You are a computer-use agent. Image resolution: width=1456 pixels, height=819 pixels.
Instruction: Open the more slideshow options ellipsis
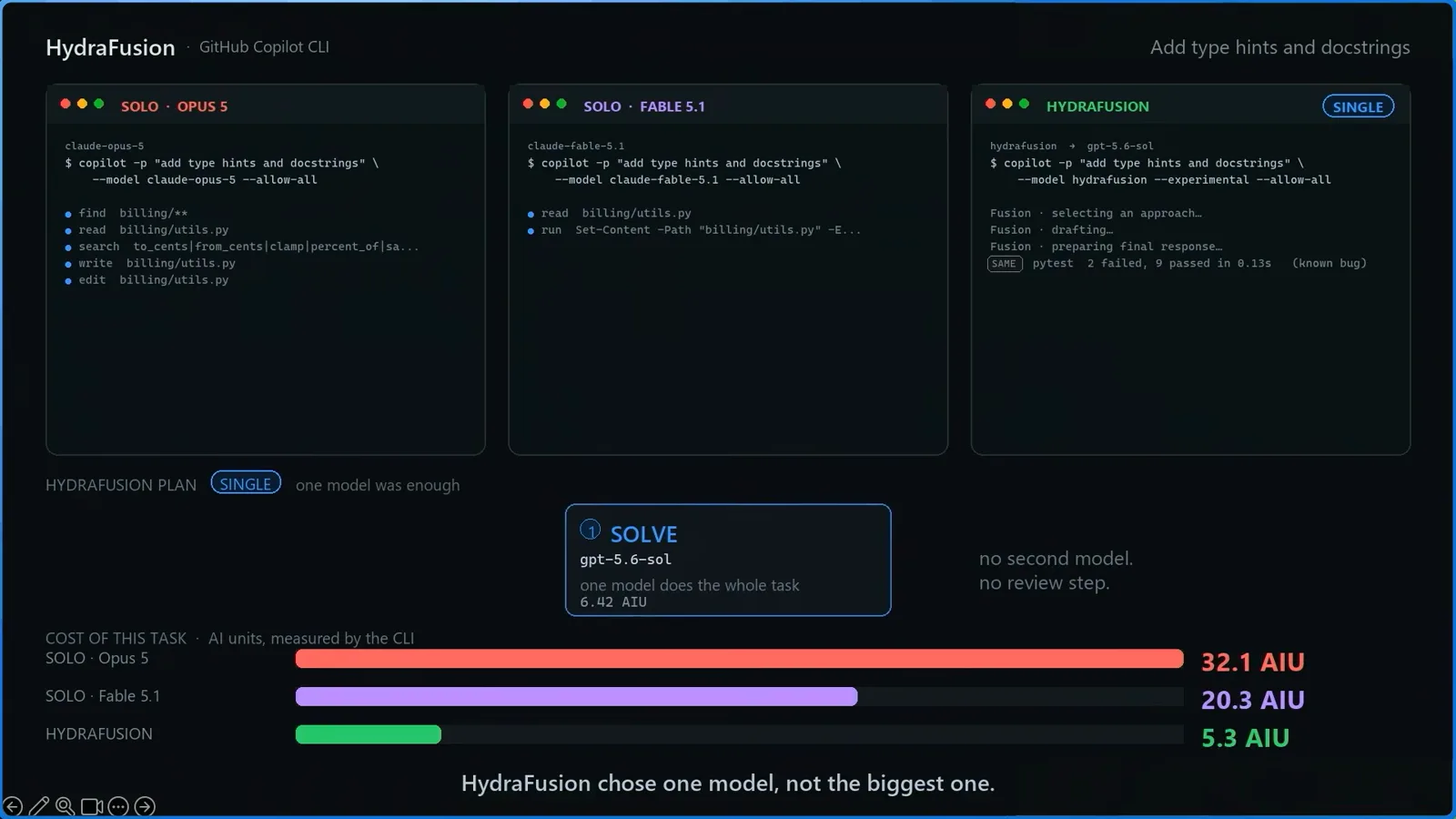point(118,806)
